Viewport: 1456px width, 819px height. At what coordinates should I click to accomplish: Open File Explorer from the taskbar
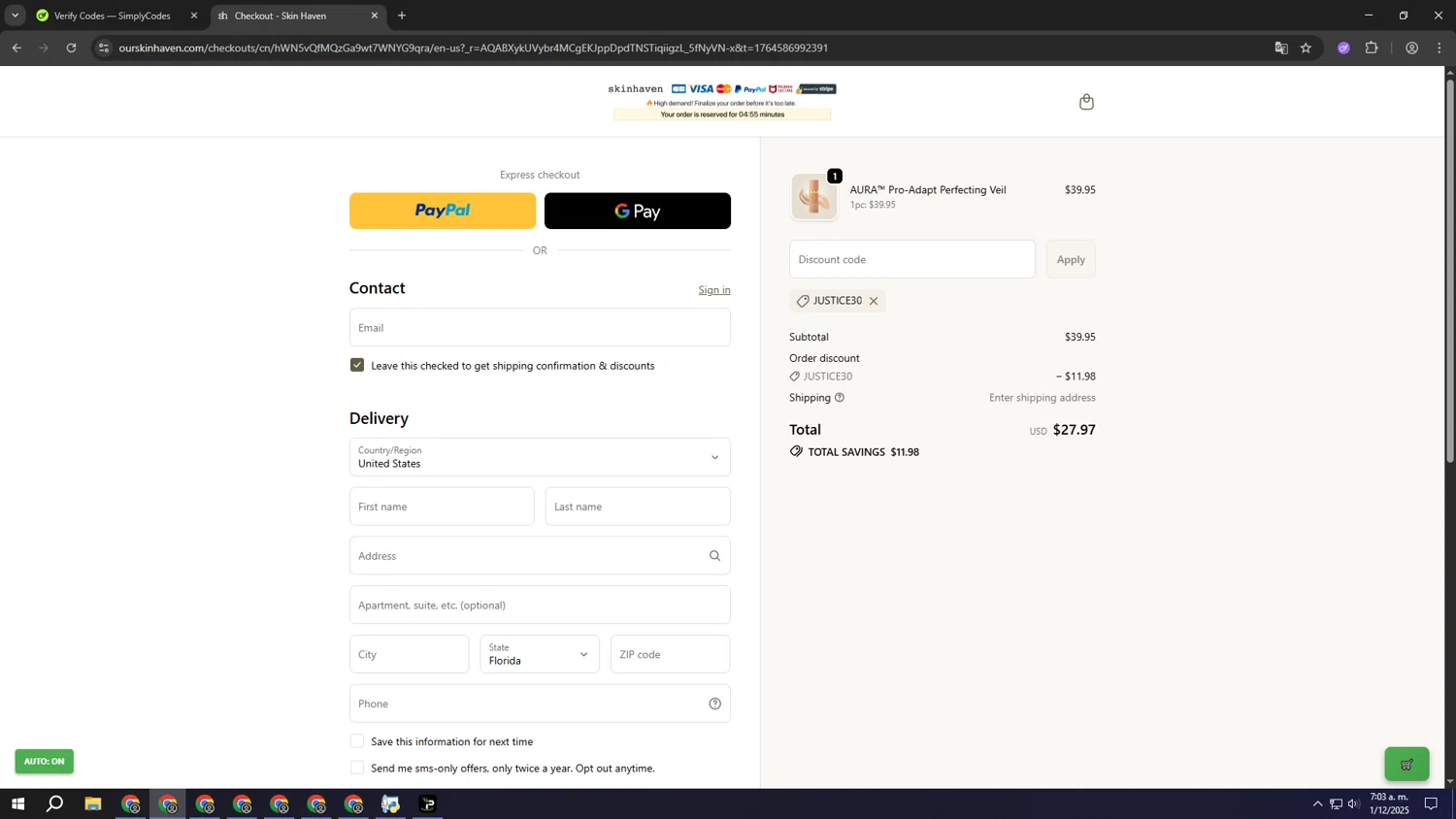(93, 804)
